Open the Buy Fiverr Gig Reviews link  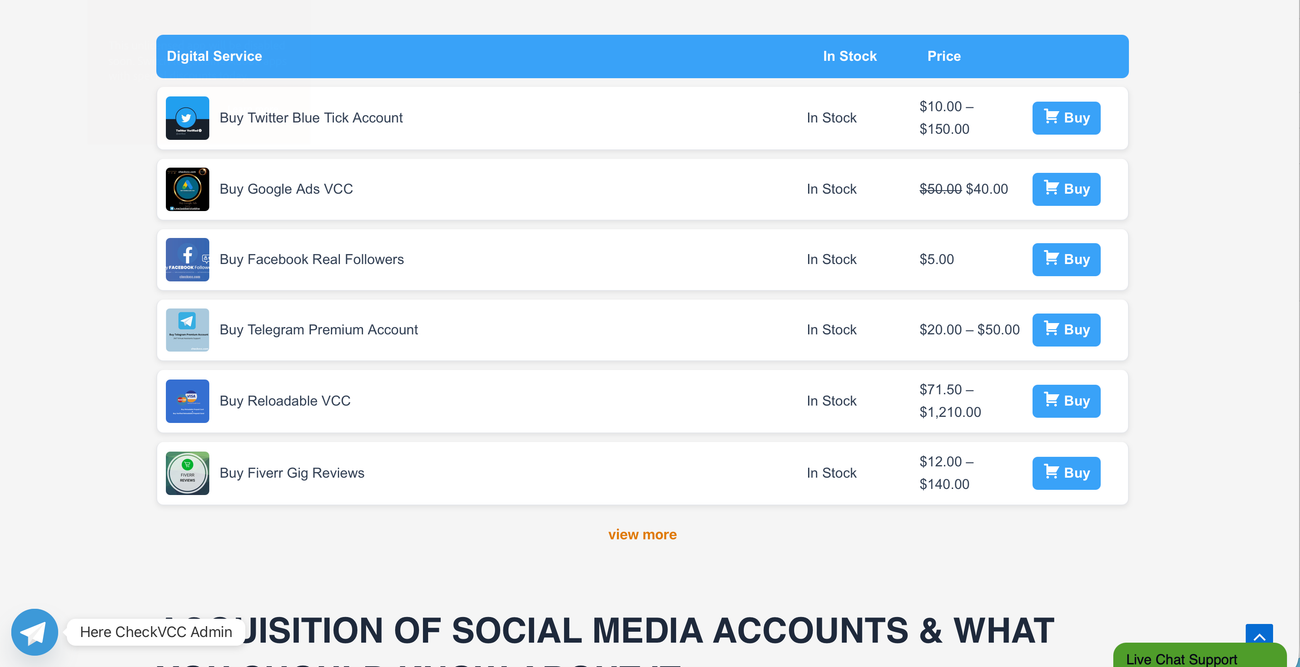click(292, 473)
